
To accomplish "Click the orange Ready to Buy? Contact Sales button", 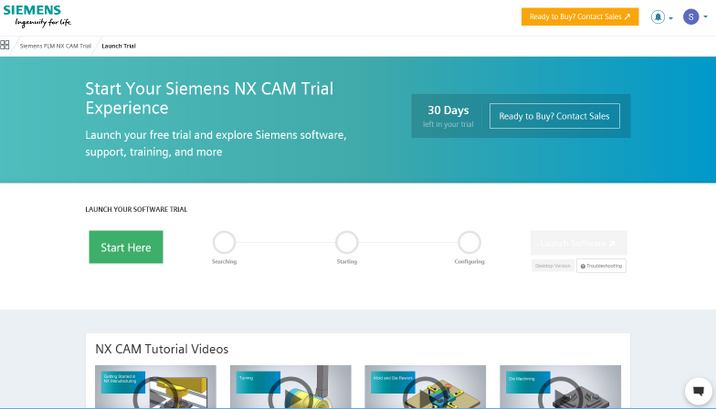I will 580,17.
